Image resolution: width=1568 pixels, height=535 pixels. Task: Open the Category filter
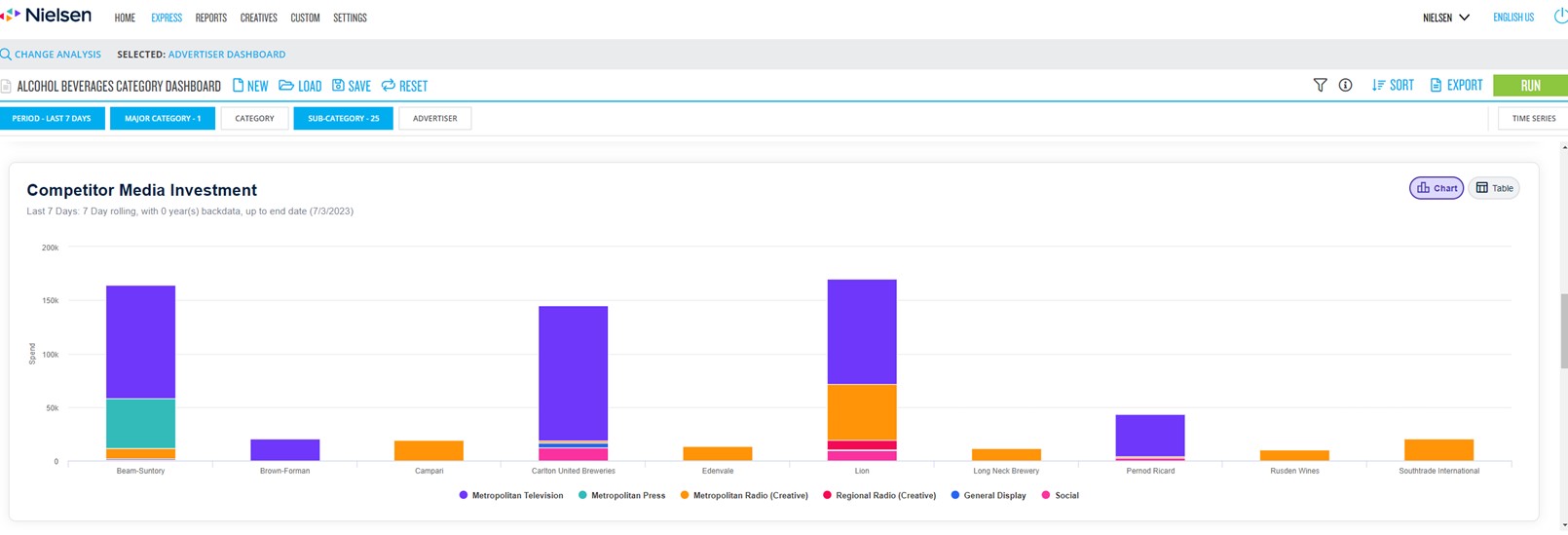(x=254, y=118)
